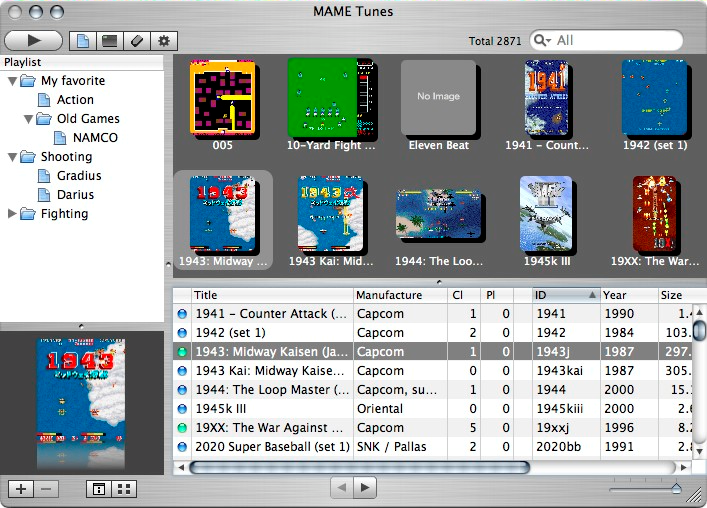Click status dot for 1945k III row

[x=182, y=409]
